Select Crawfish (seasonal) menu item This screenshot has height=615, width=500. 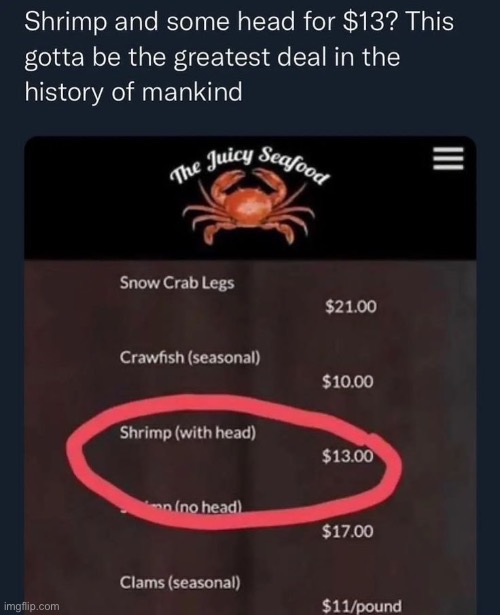click(190, 358)
